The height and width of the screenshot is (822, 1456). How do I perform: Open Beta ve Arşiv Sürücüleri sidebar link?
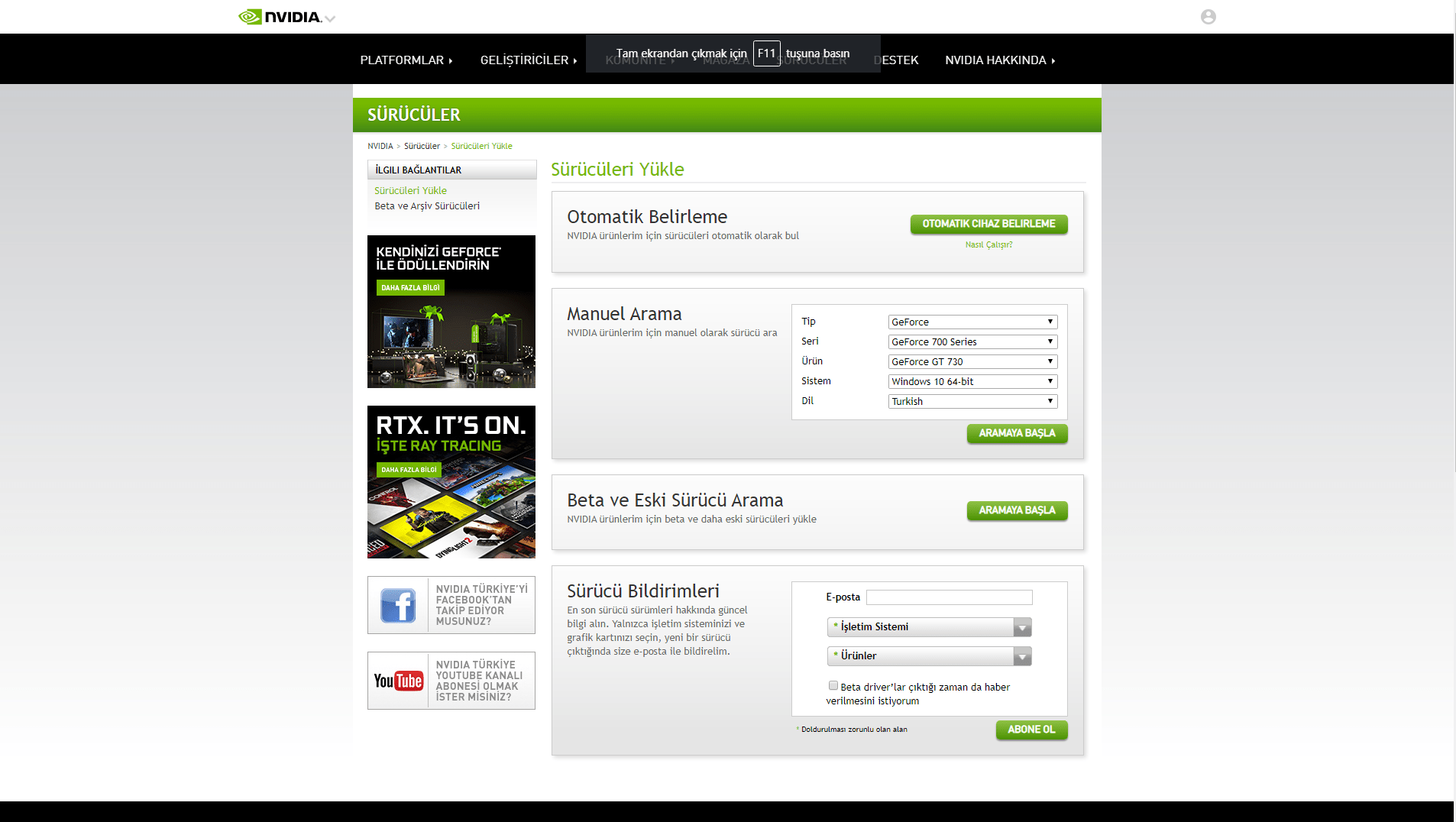coord(427,206)
